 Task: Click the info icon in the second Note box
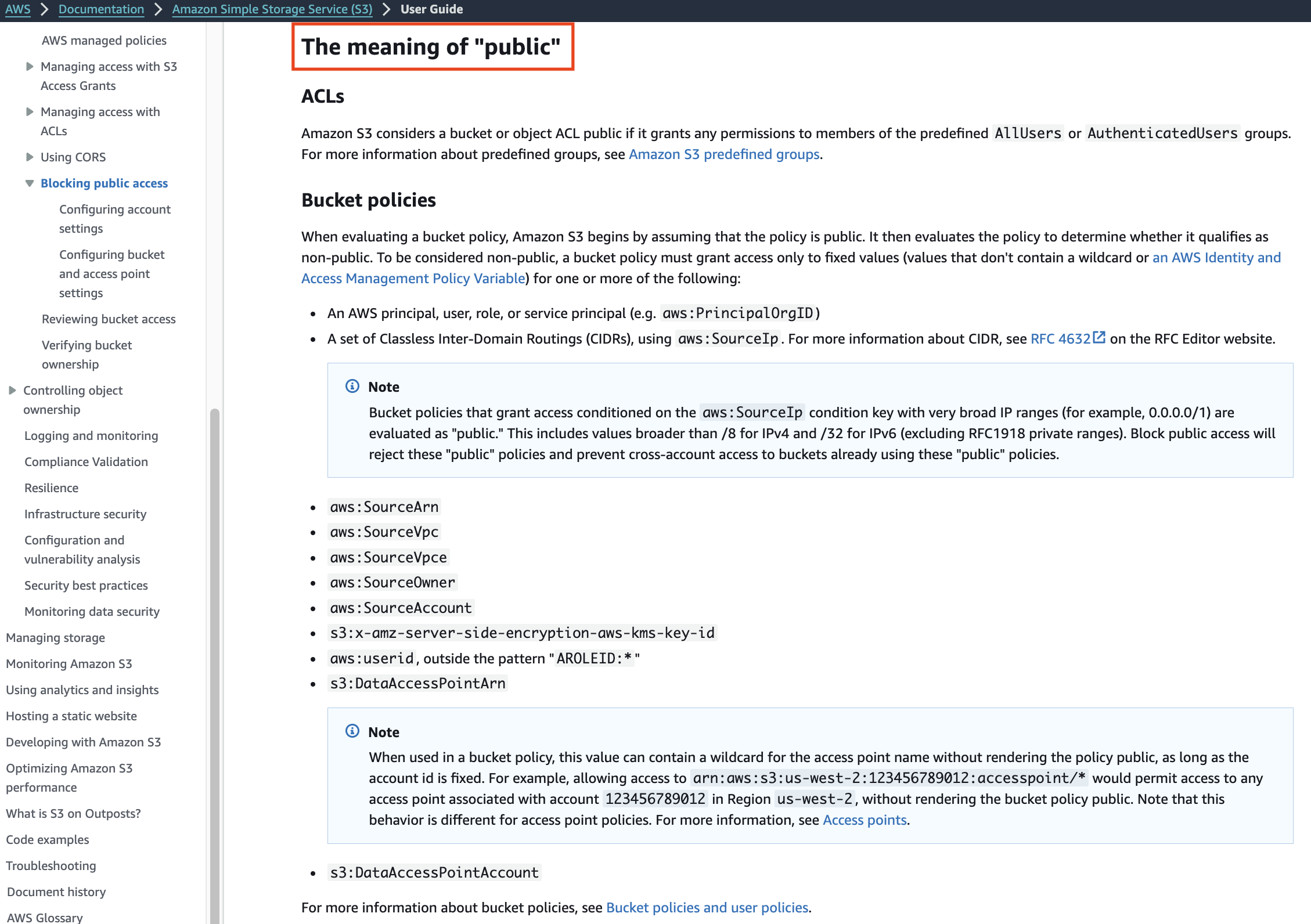[x=352, y=732]
